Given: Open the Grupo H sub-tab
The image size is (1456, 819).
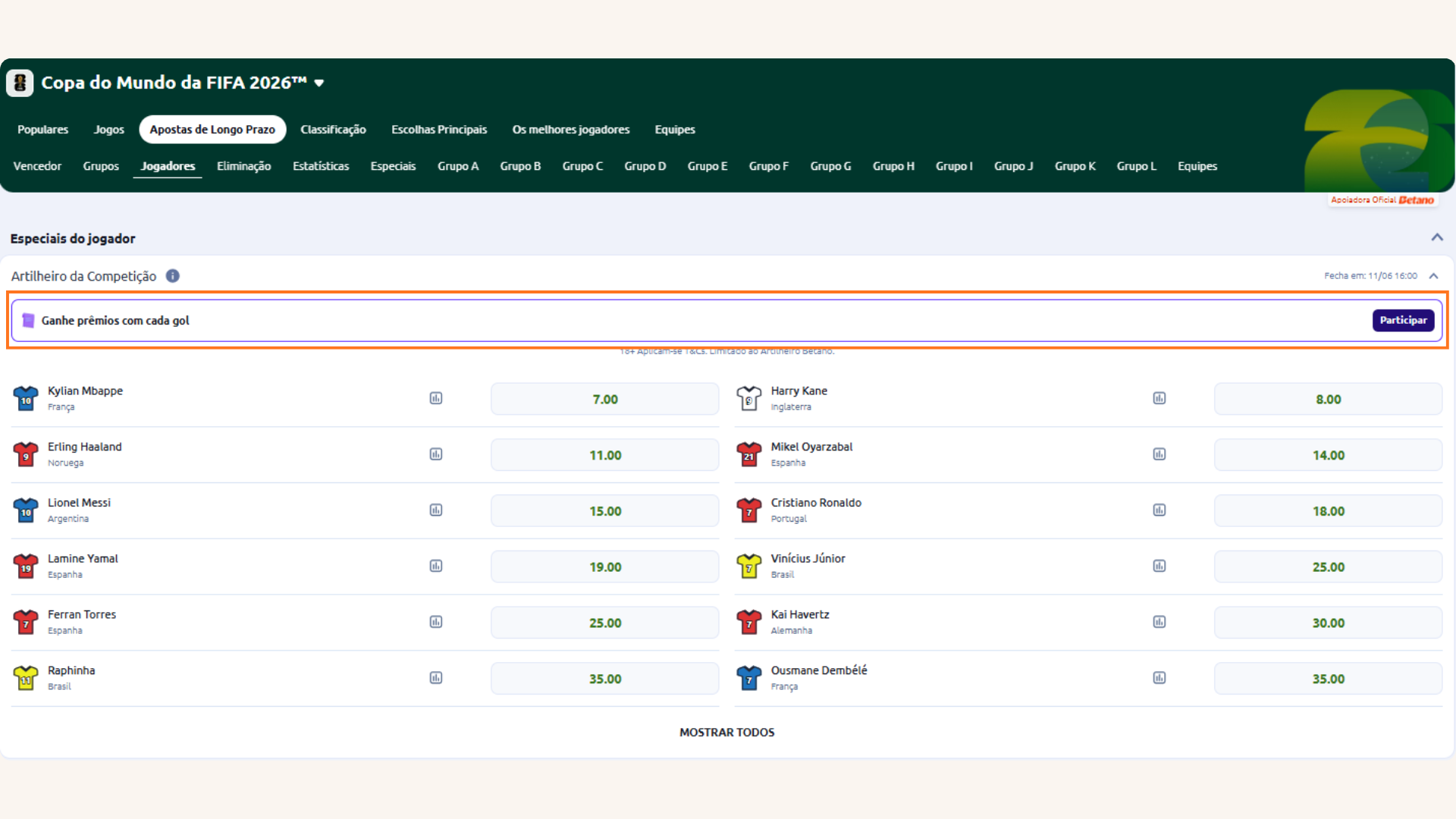Looking at the screenshot, I should [893, 166].
